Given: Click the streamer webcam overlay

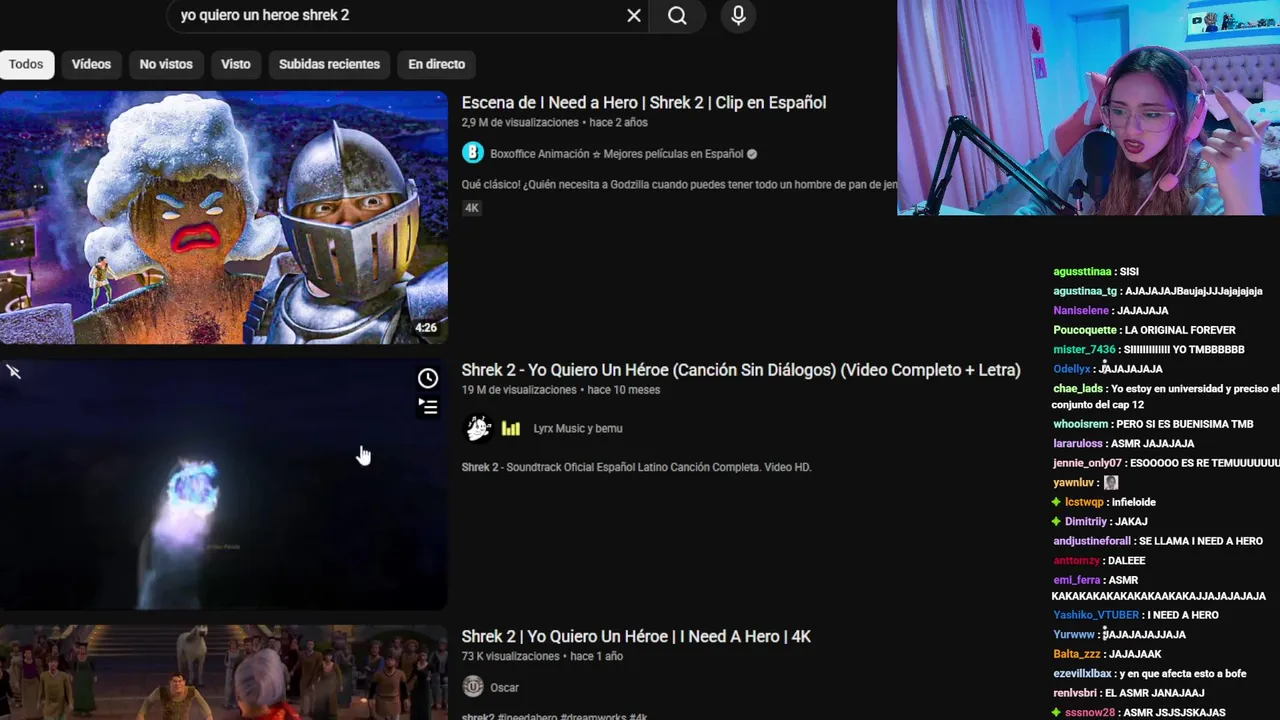Looking at the screenshot, I should 1088,107.
